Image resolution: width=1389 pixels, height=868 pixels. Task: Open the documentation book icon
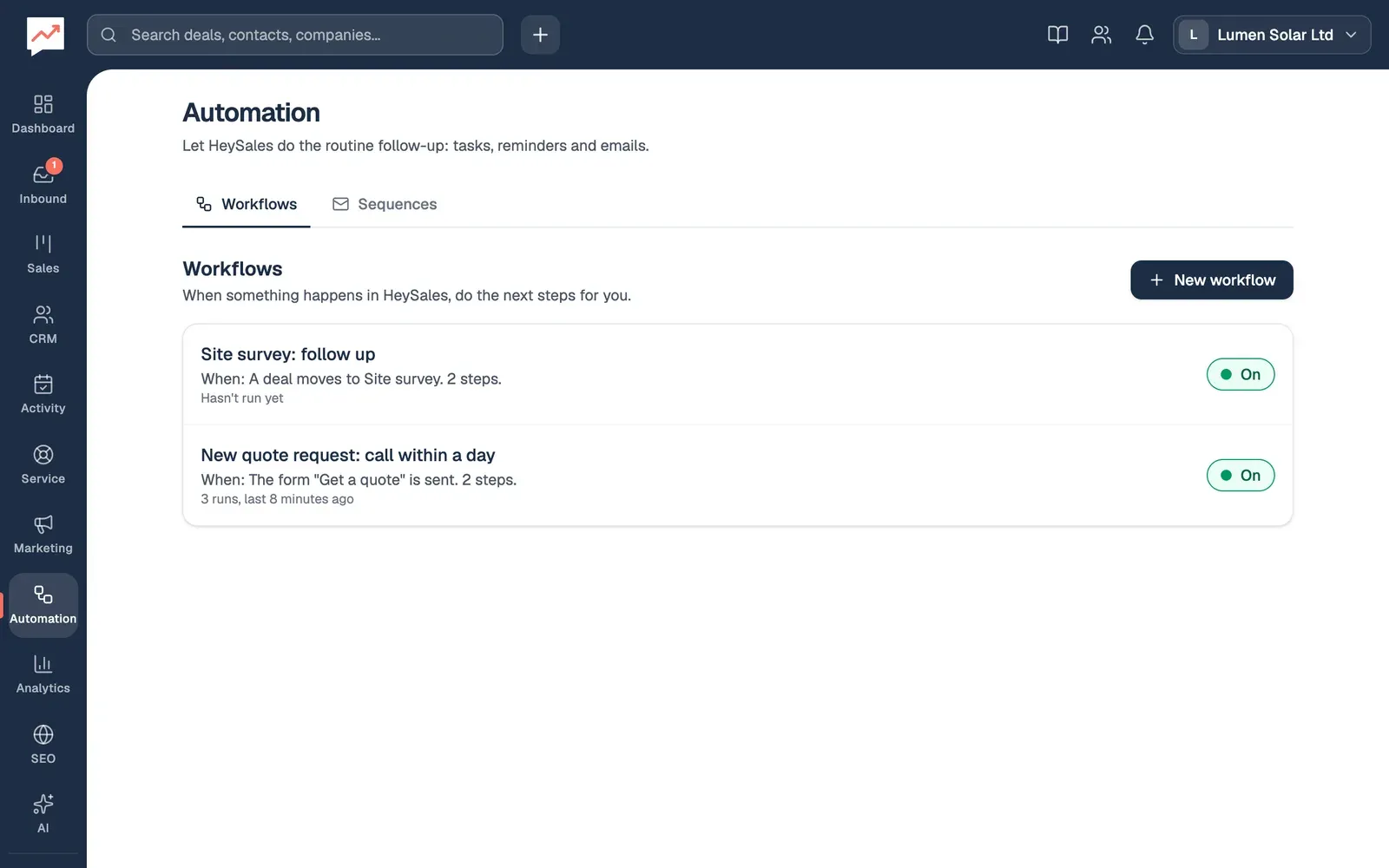pos(1057,35)
